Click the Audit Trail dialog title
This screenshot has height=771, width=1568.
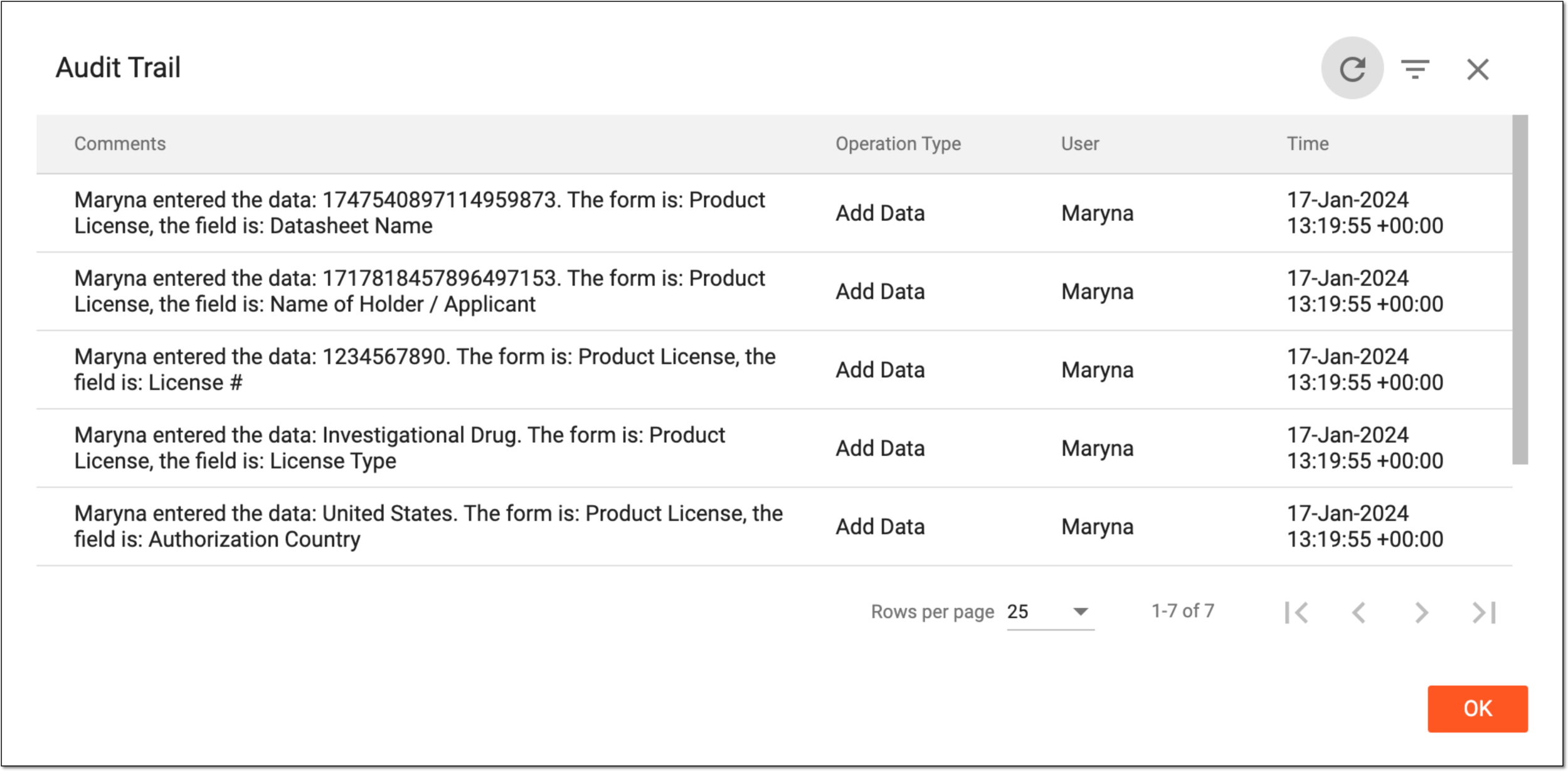click(x=118, y=68)
